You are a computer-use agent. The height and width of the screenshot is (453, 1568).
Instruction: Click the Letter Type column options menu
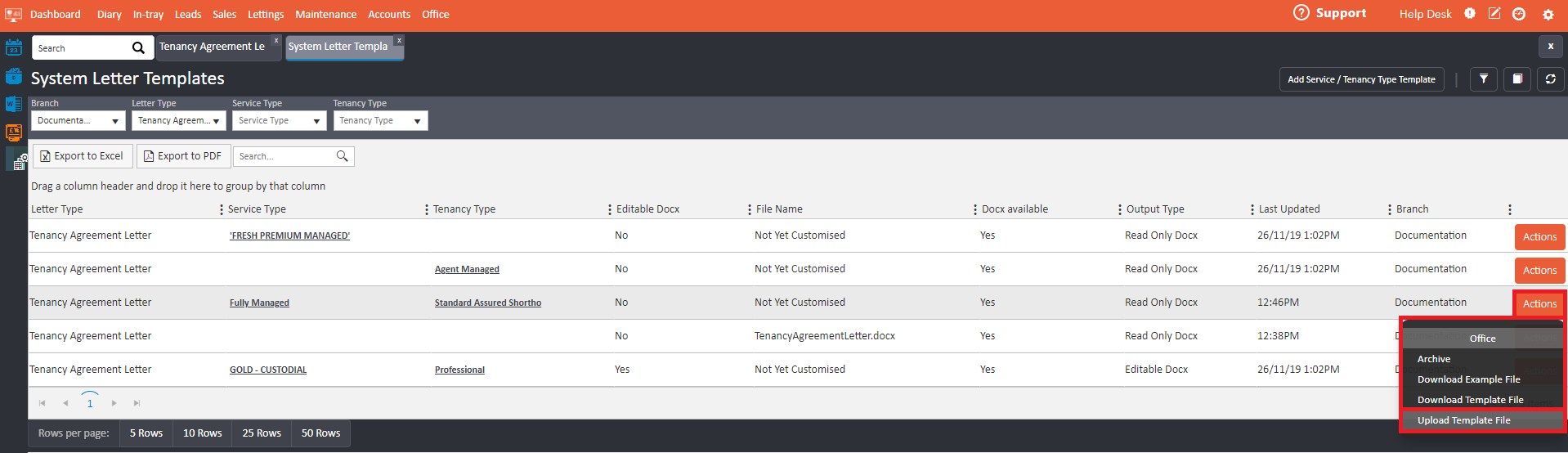coord(222,210)
